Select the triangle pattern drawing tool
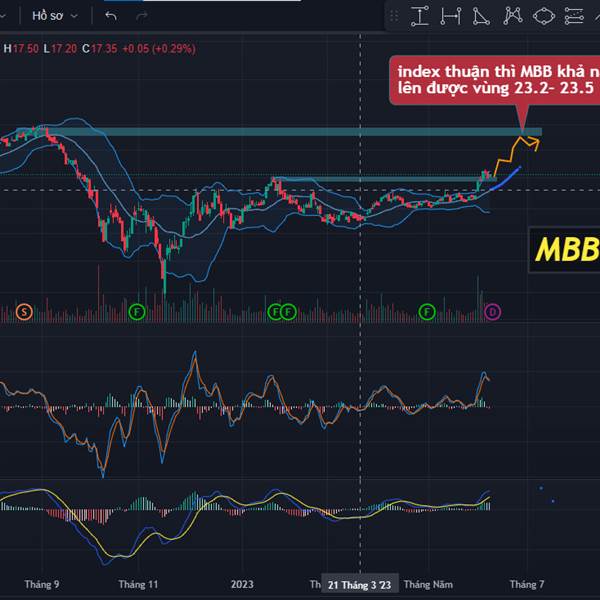 pos(481,16)
